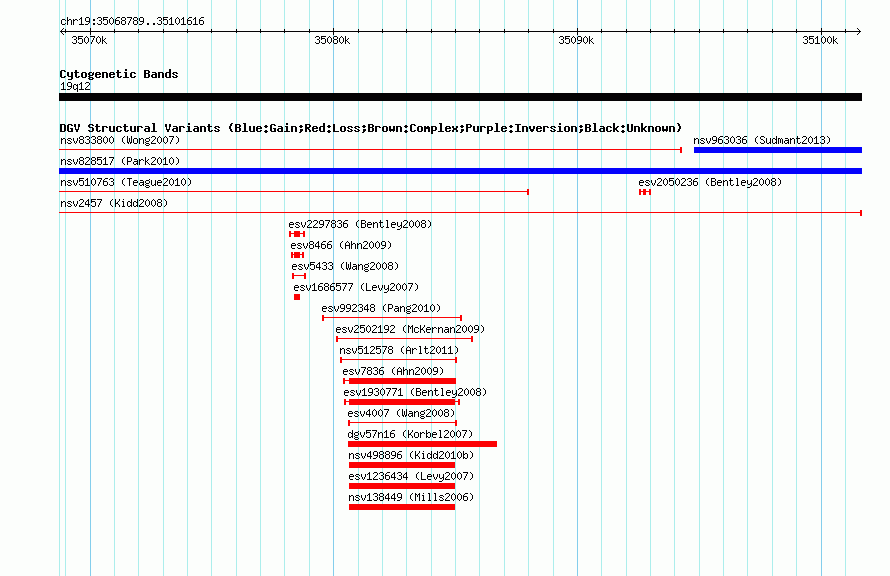Click the ruler's left arrow end
Screen dimensions: 890x576
[62, 32]
